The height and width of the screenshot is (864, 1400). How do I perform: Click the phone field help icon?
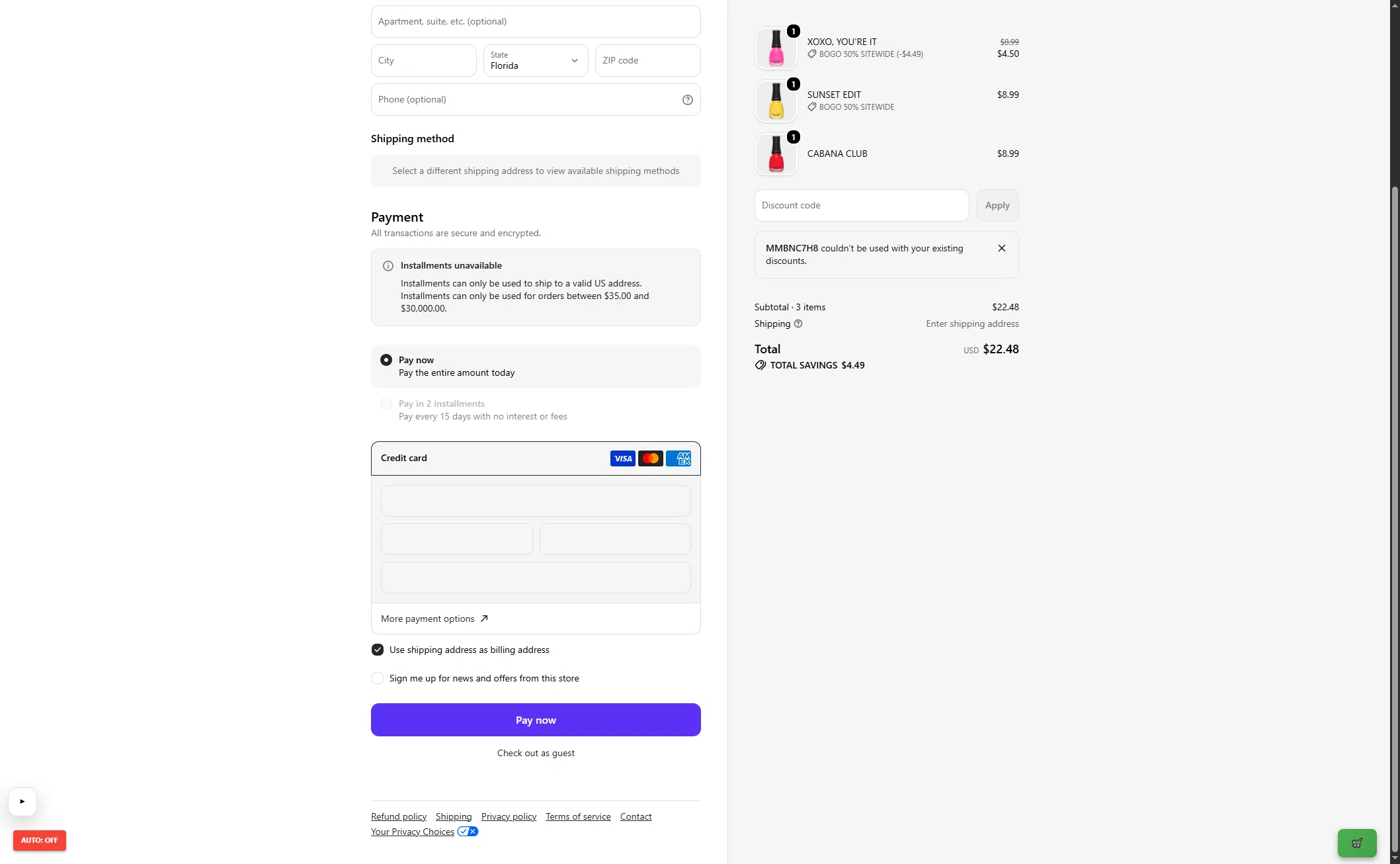point(687,100)
